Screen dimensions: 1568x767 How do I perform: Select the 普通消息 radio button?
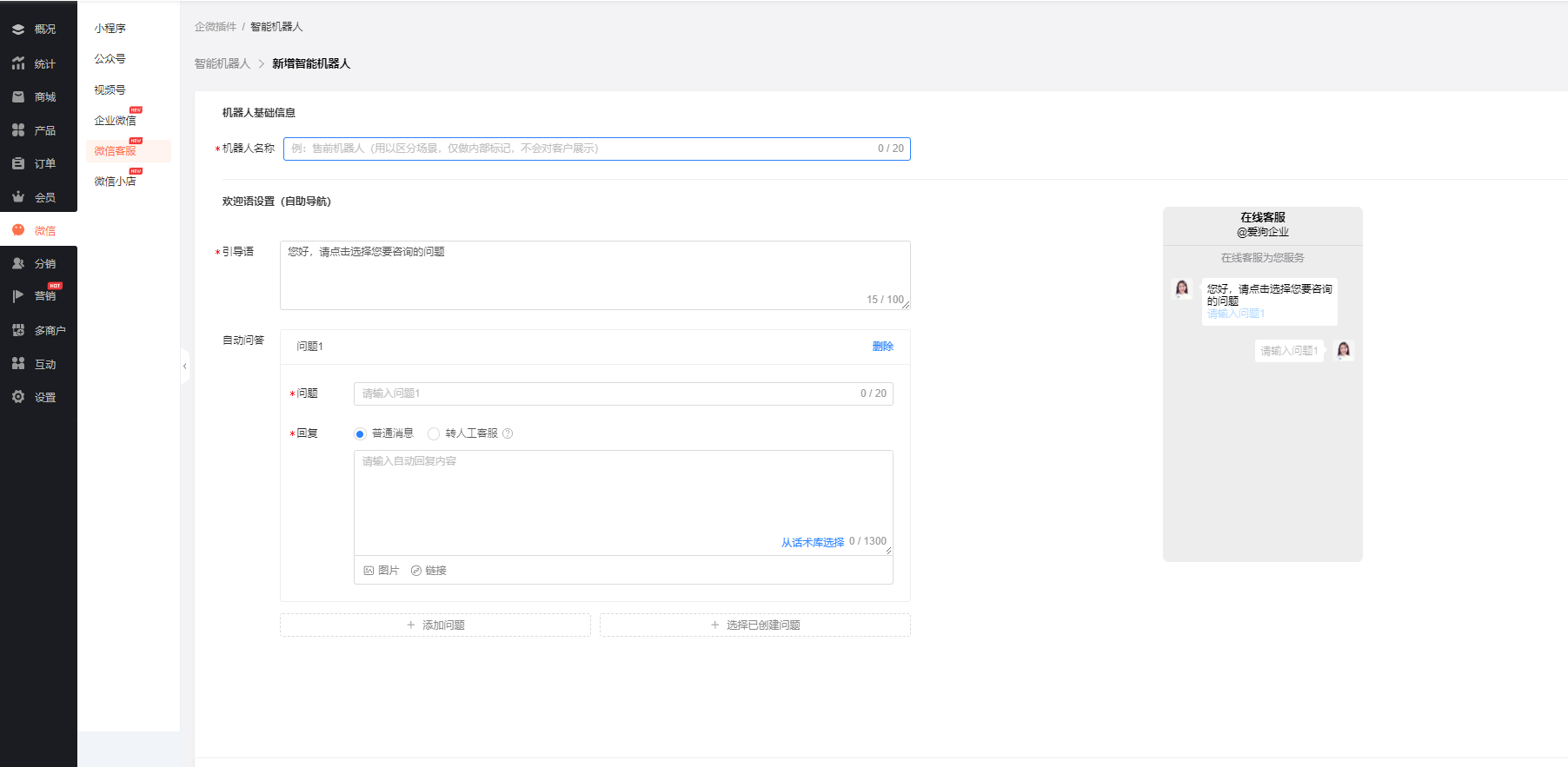pos(360,434)
